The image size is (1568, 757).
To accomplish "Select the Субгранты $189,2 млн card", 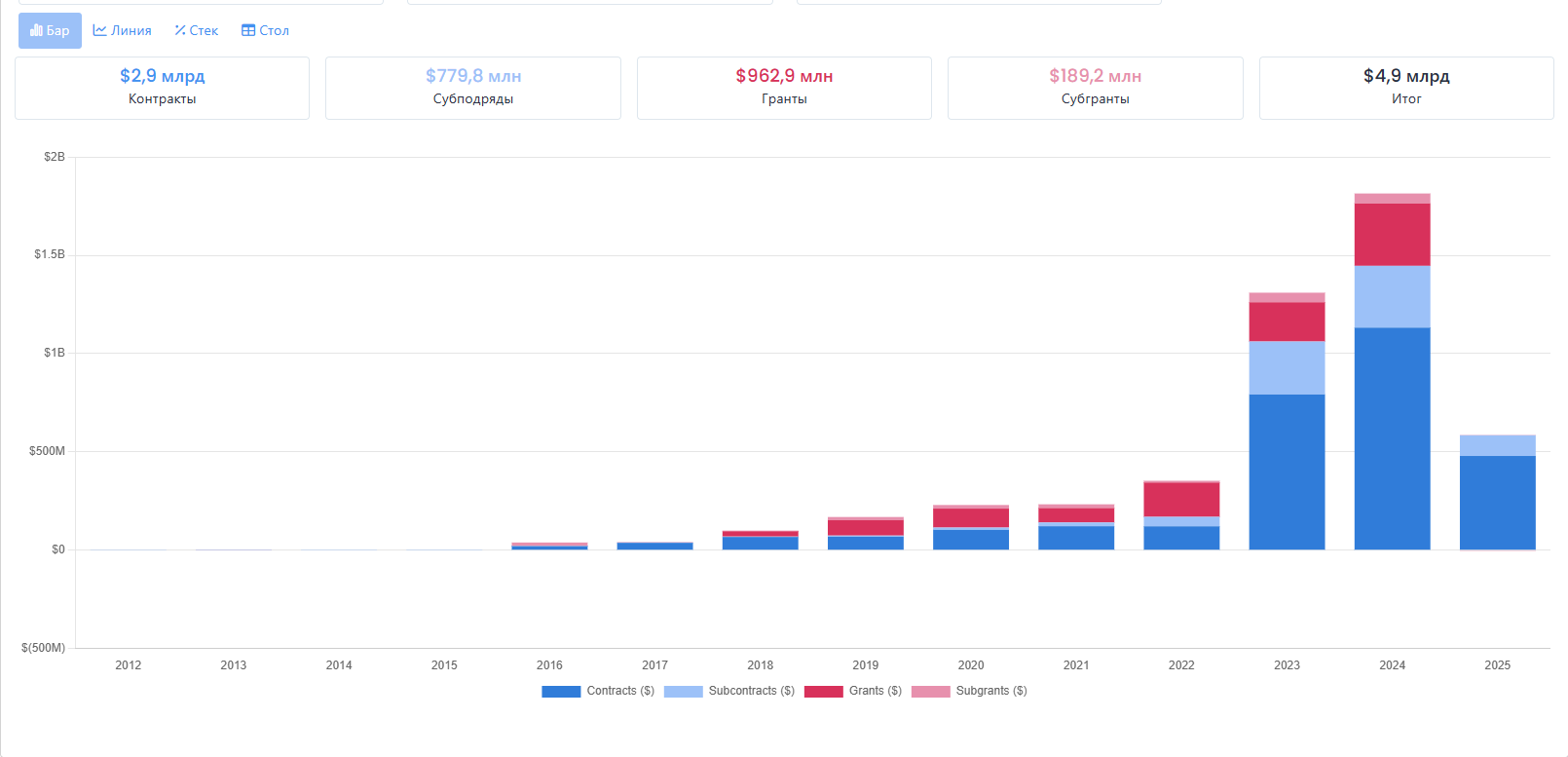I will coord(1095,88).
